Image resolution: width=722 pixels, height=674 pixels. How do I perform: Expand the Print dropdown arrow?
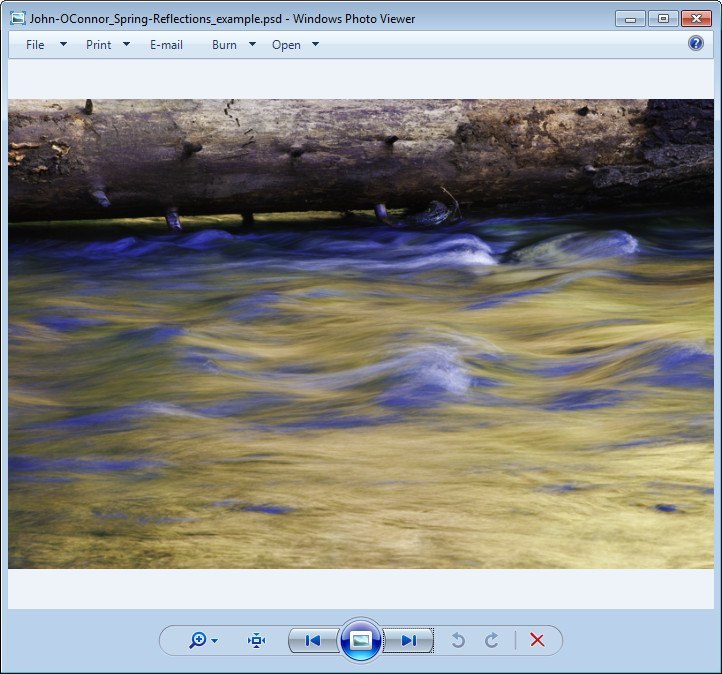tap(126, 44)
